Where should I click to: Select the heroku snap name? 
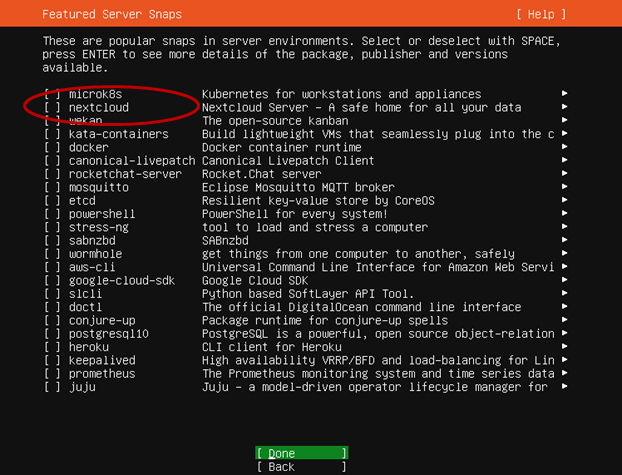(88, 347)
